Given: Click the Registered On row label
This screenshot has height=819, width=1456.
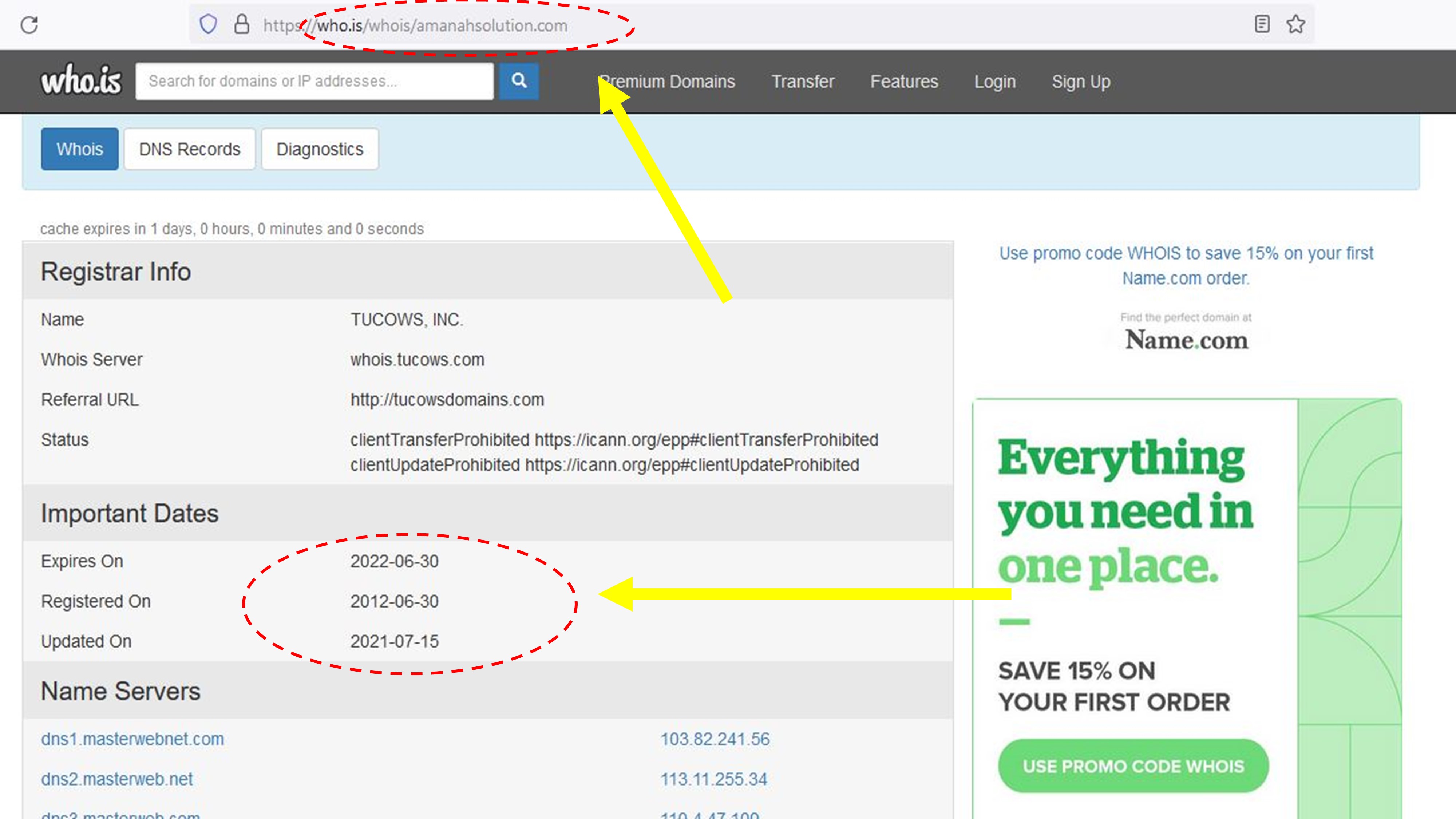Looking at the screenshot, I should pos(95,601).
